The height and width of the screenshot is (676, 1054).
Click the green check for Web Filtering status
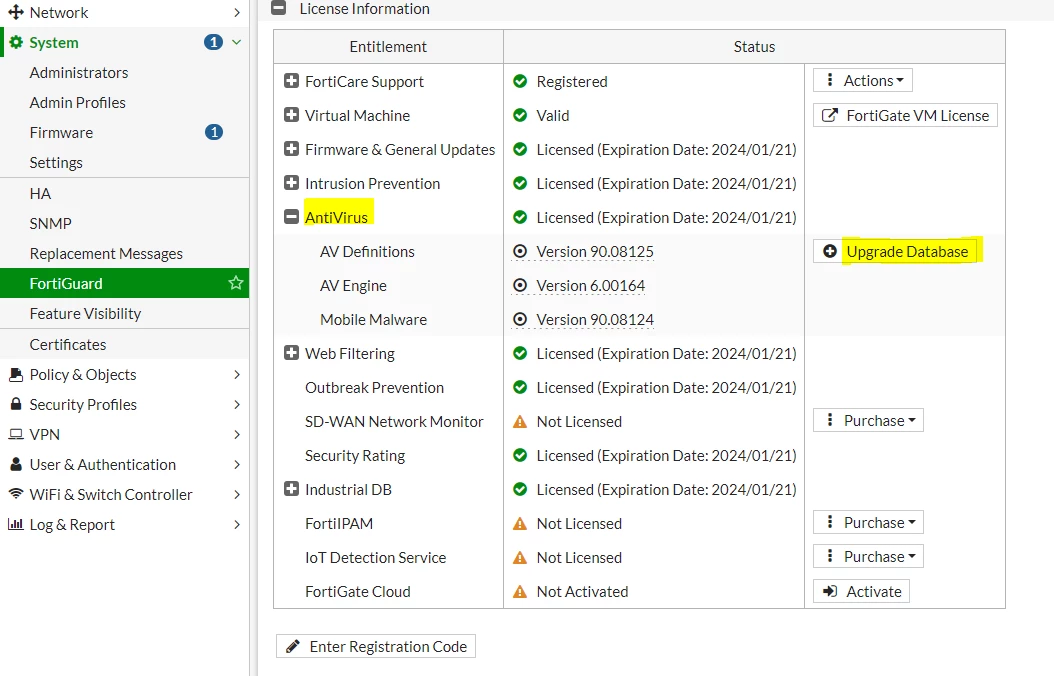point(520,353)
